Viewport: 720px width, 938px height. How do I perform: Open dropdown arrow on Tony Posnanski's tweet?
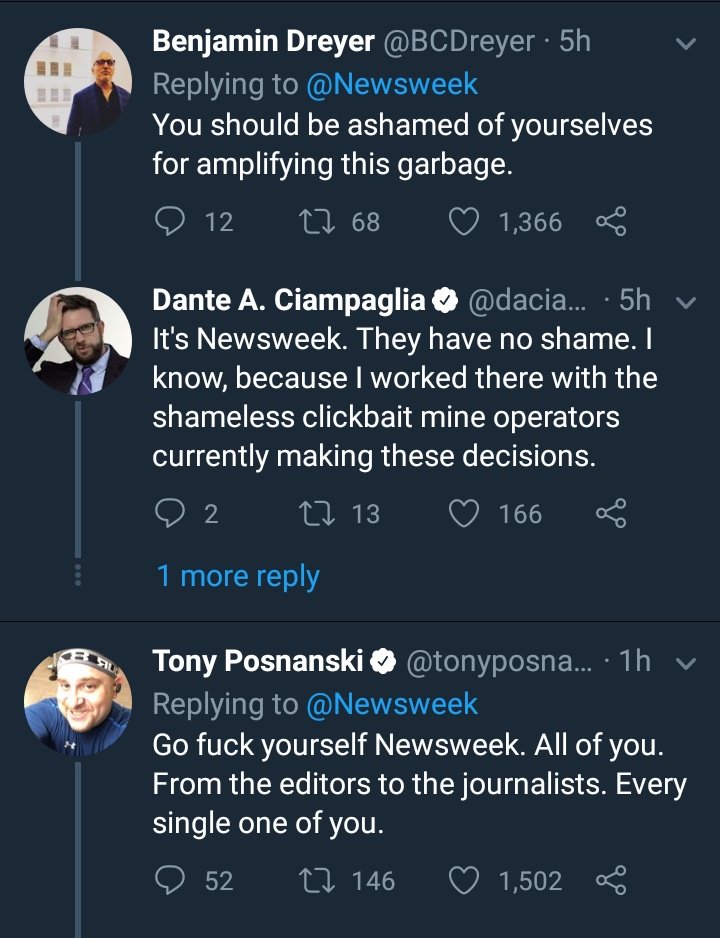coord(686,662)
